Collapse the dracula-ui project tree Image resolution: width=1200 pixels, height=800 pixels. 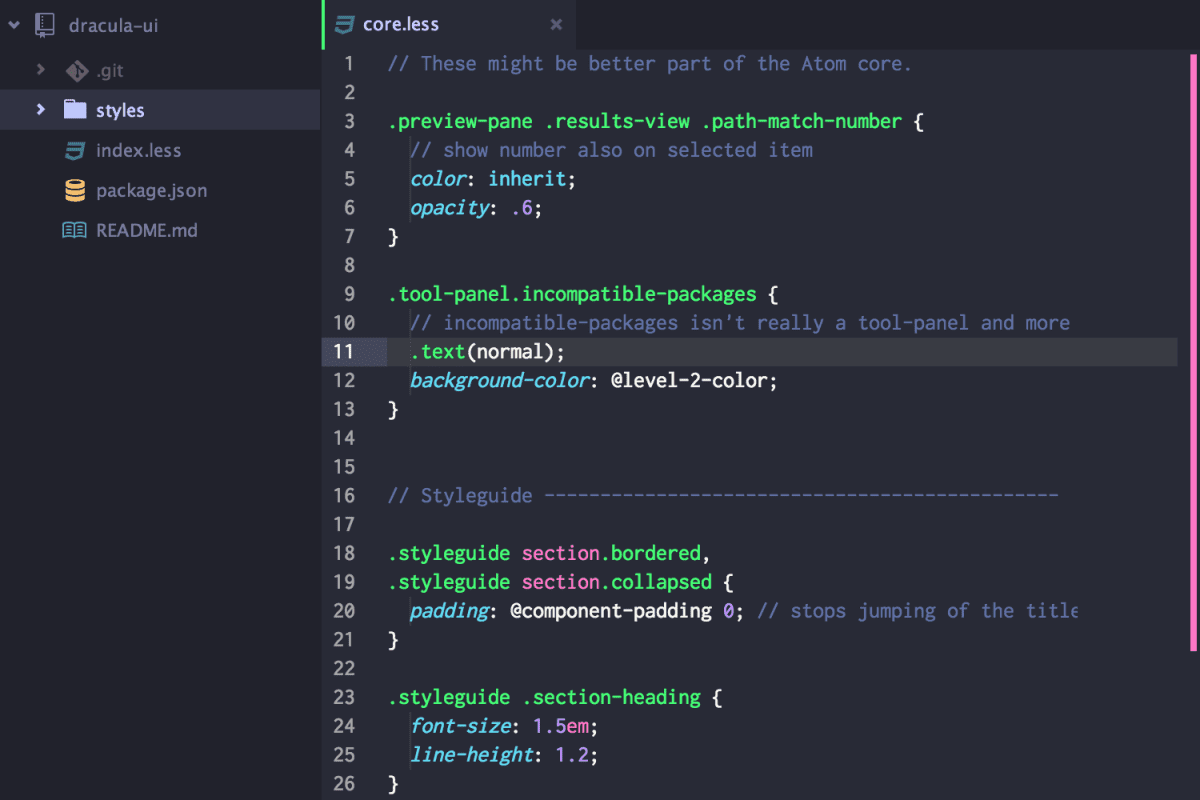(x=12, y=24)
